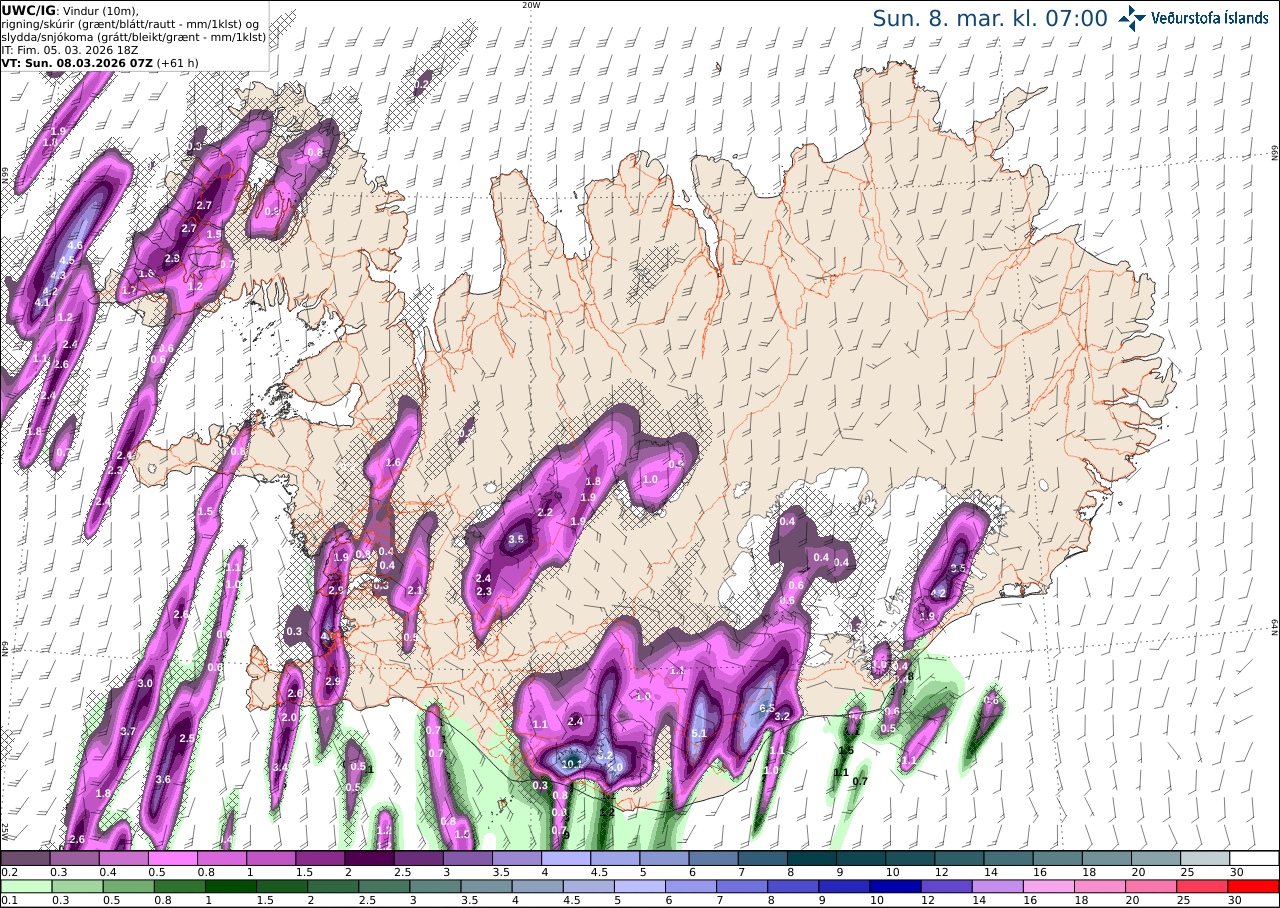Click the 20W longitude label at top
This screenshot has width=1280, height=908.
531,5
